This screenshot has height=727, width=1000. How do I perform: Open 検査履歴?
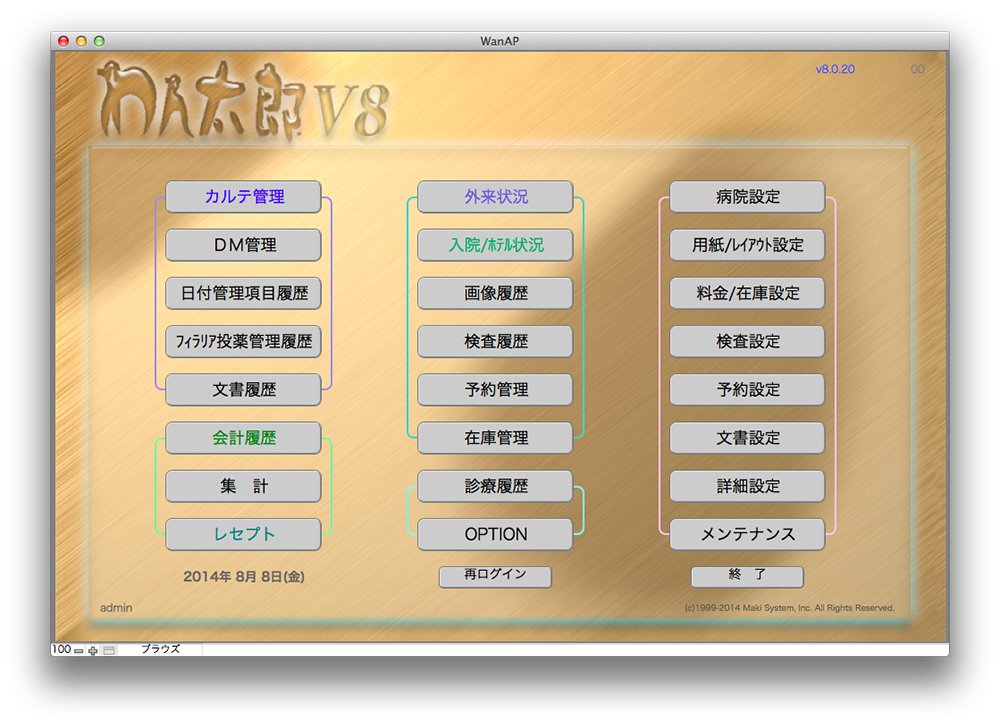[495, 341]
